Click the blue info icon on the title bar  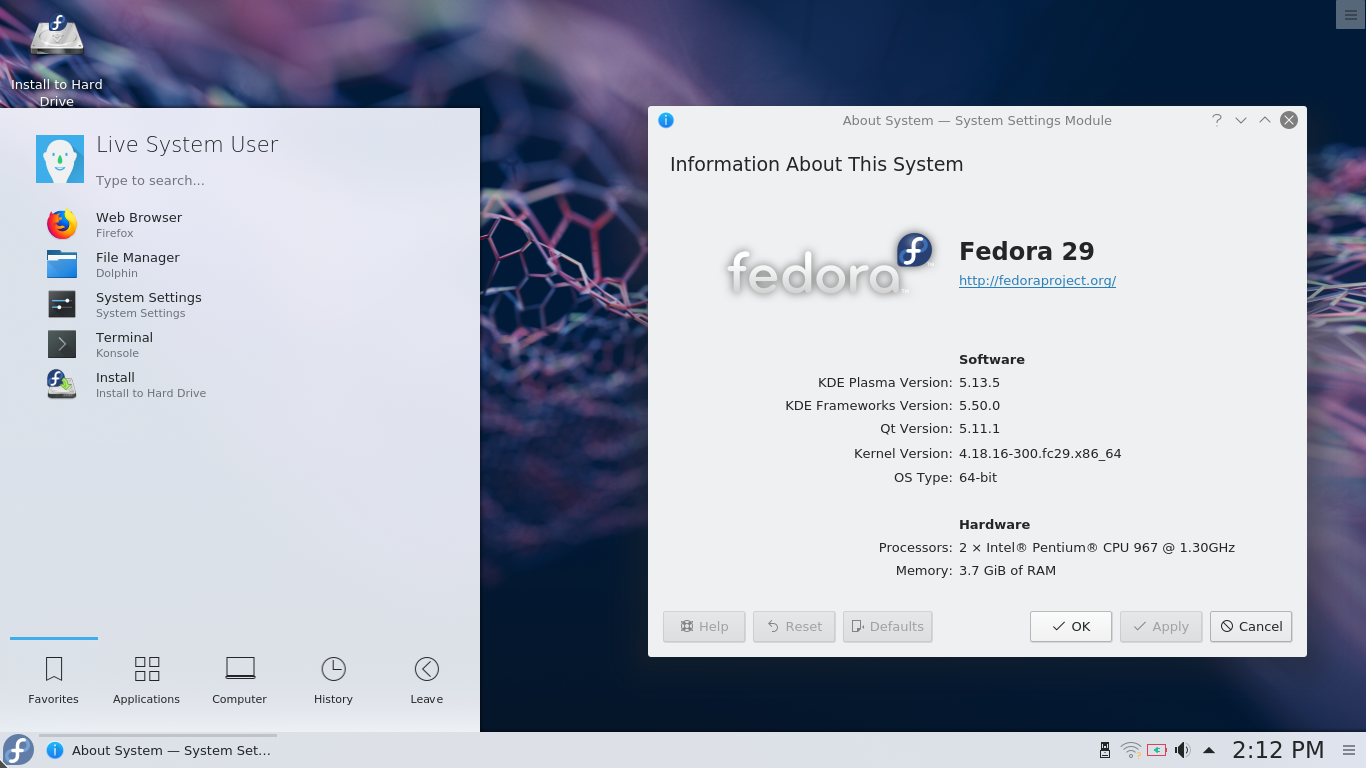[x=666, y=120]
